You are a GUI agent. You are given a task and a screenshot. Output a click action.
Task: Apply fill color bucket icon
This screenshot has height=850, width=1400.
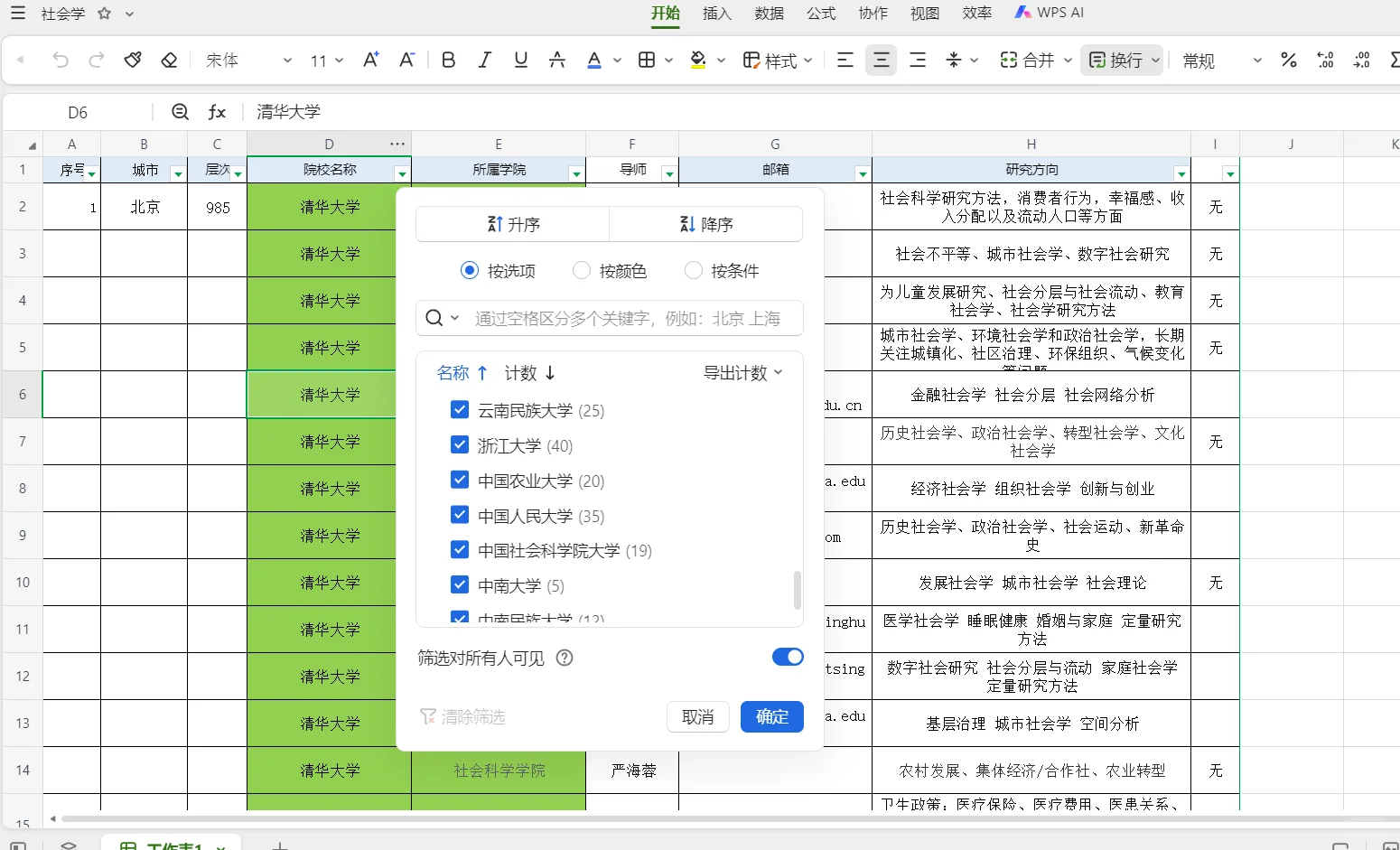coord(698,61)
